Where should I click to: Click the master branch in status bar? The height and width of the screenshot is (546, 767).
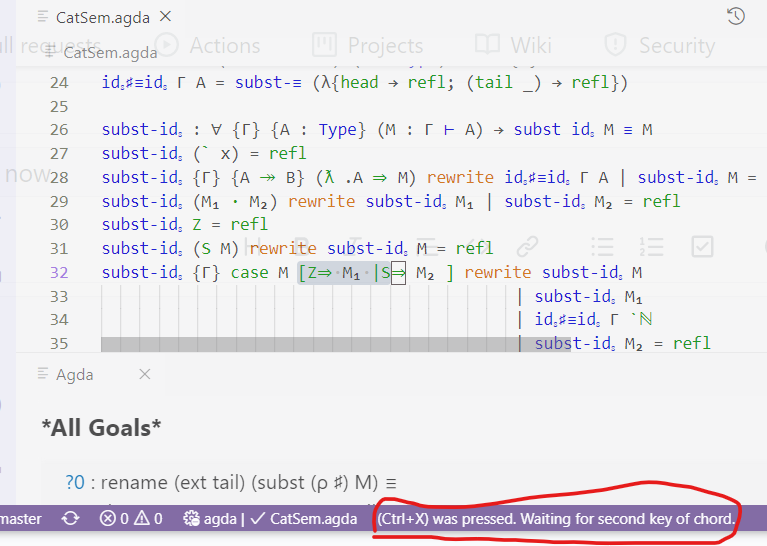[21, 519]
